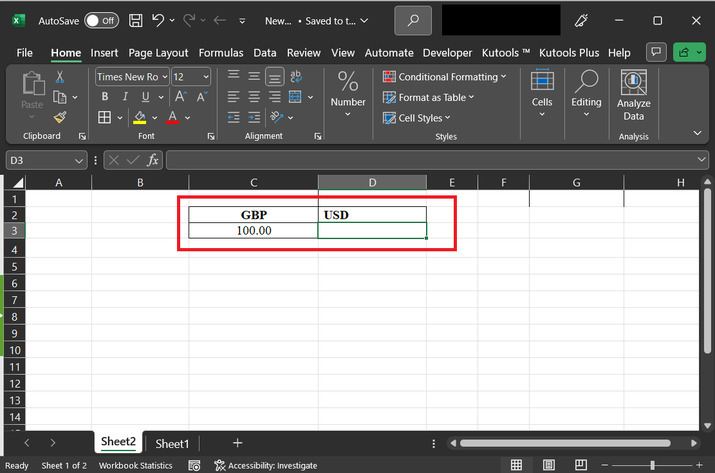This screenshot has height=473, width=715.
Task: Toggle Bold formatting
Action: tap(105, 97)
